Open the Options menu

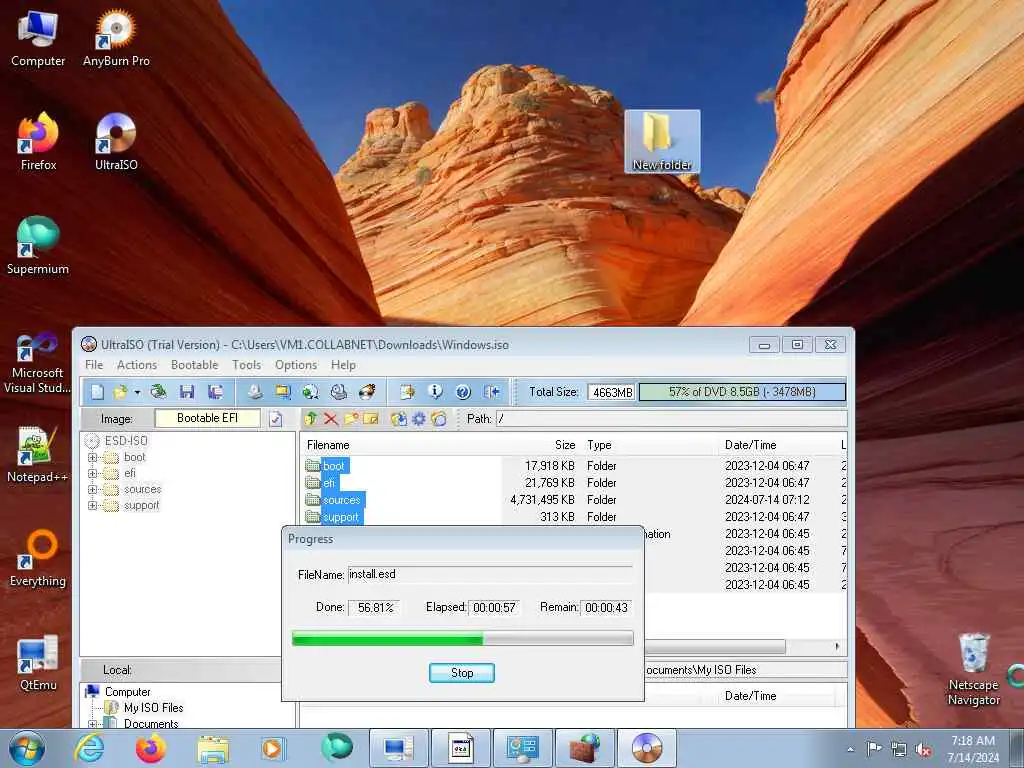coord(296,365)
